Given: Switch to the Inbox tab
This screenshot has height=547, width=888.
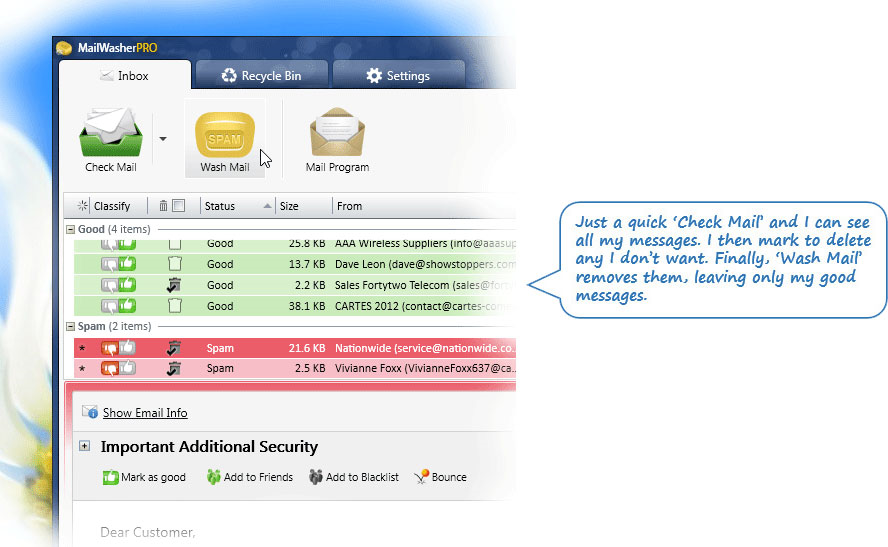Looking at the screenshot, I should coord(125,75).
